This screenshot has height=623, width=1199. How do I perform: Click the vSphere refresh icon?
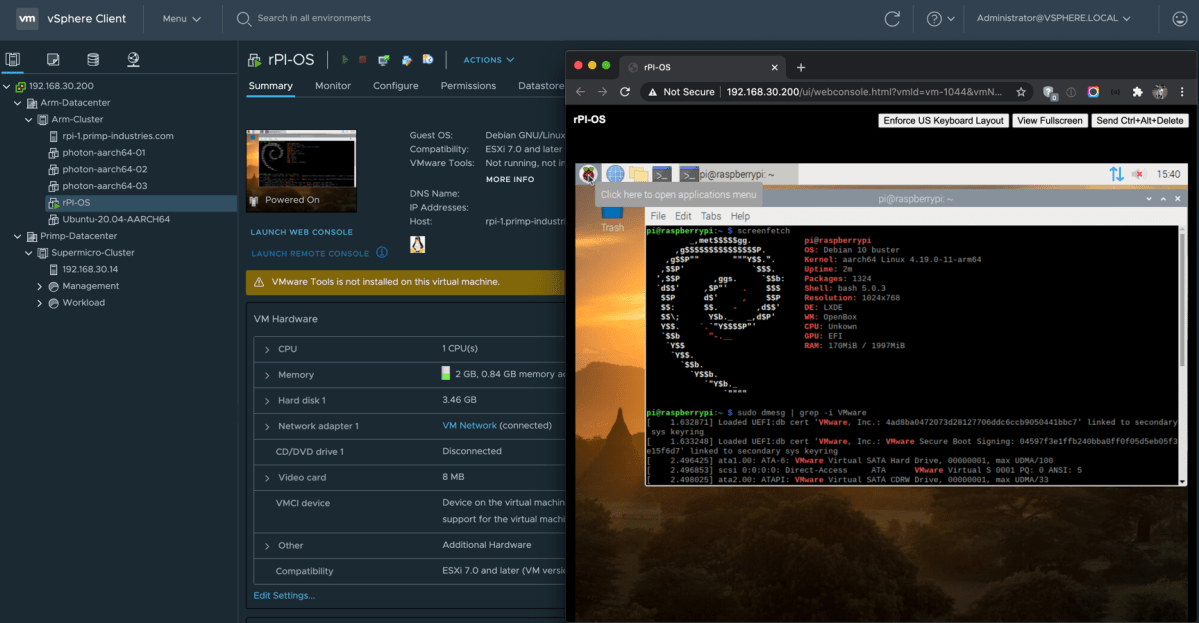pyautogui.click(x=892, y=19)
